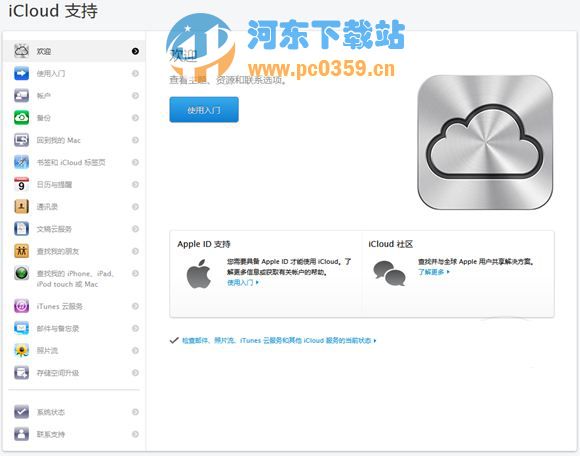Click the iCloud 社区 heading
The image size is (580, 456).
390,244
